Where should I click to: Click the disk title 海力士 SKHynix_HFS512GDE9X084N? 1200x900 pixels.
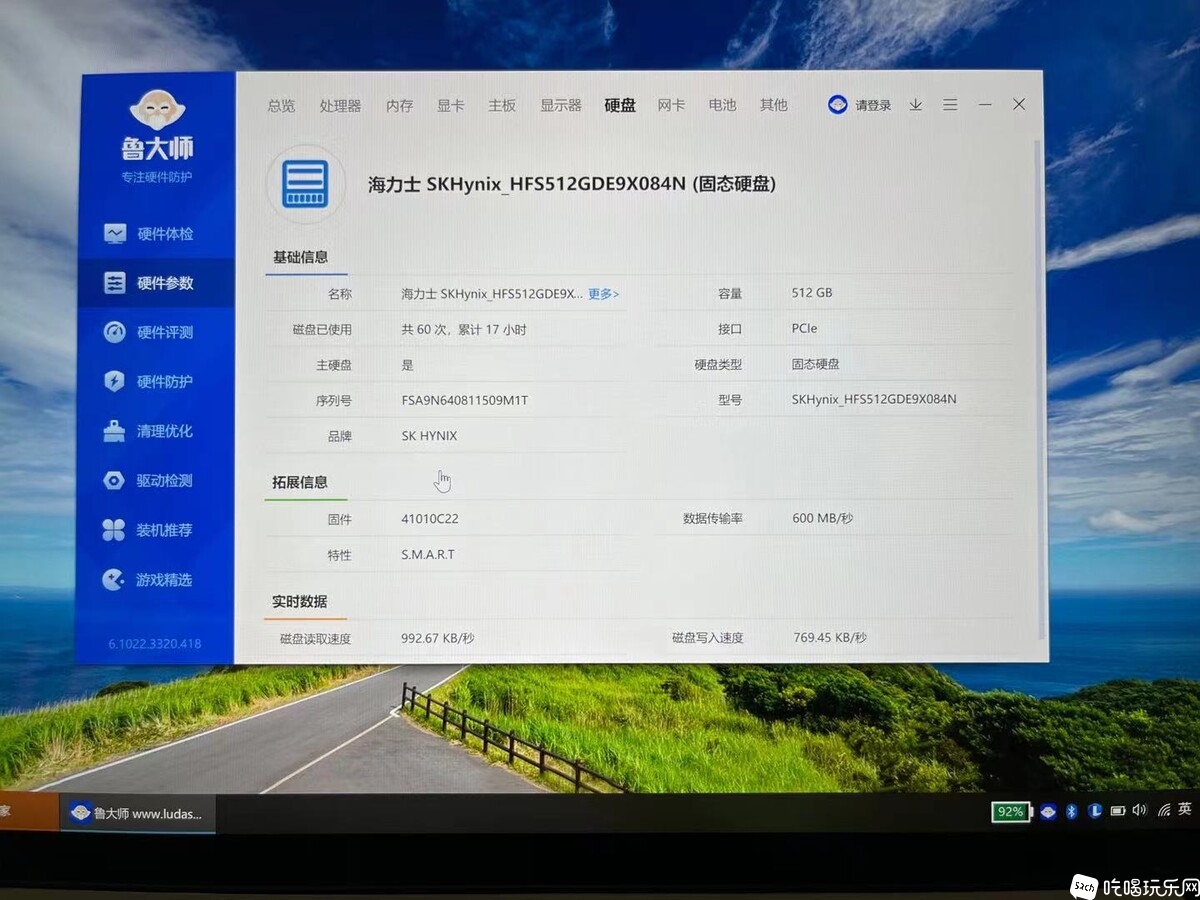572,184
